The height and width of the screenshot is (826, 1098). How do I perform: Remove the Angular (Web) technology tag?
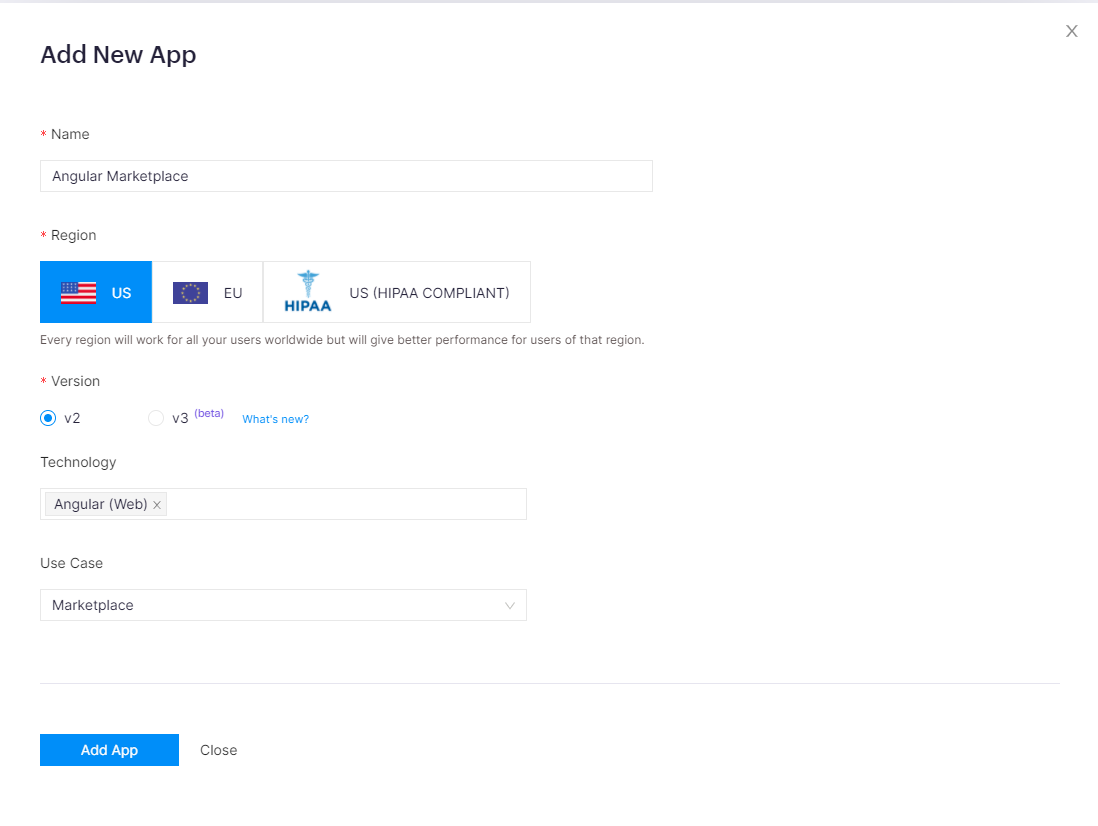157,505
